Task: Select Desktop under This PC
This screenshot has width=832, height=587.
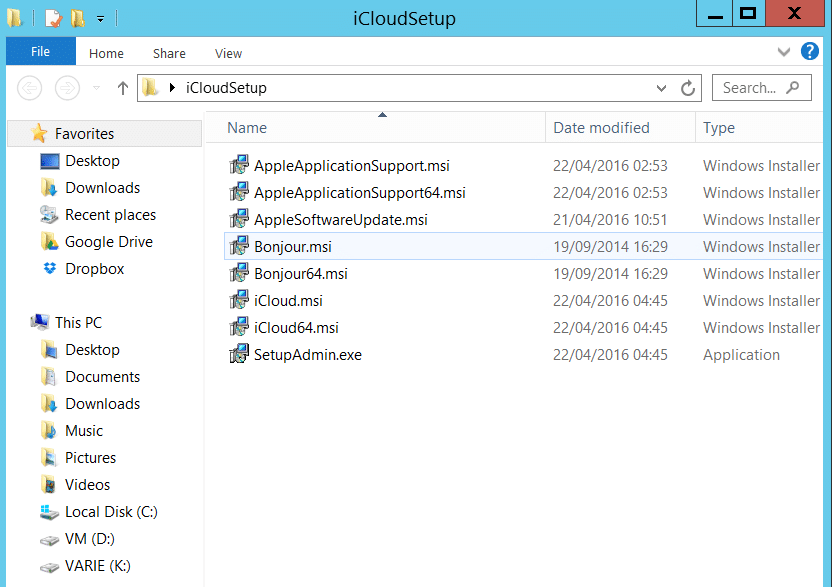Action: (92, 349)
